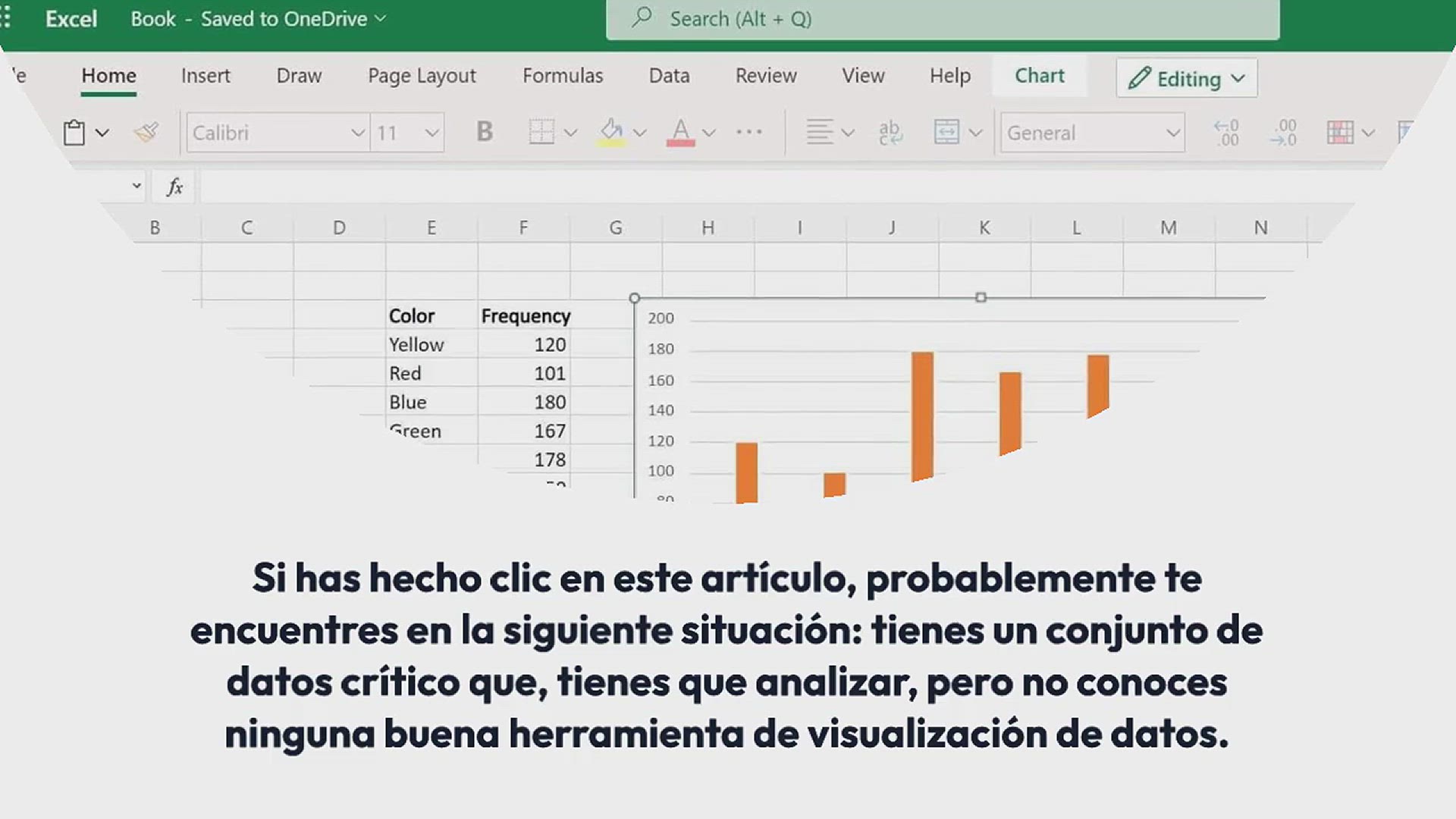
Task: Apply the yellow fill color bucket
Action: coord(612,132)
